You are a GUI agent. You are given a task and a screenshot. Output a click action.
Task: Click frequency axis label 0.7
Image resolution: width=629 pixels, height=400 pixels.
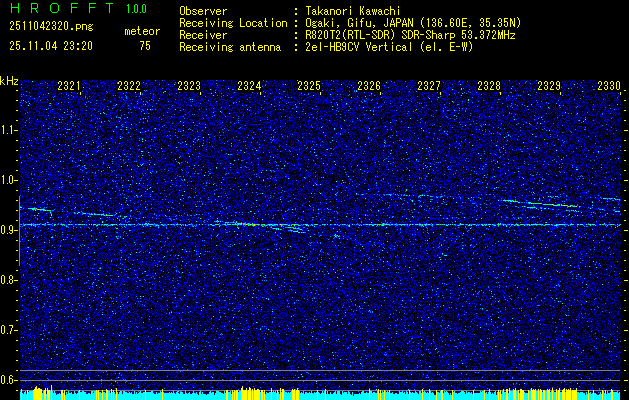8,330
